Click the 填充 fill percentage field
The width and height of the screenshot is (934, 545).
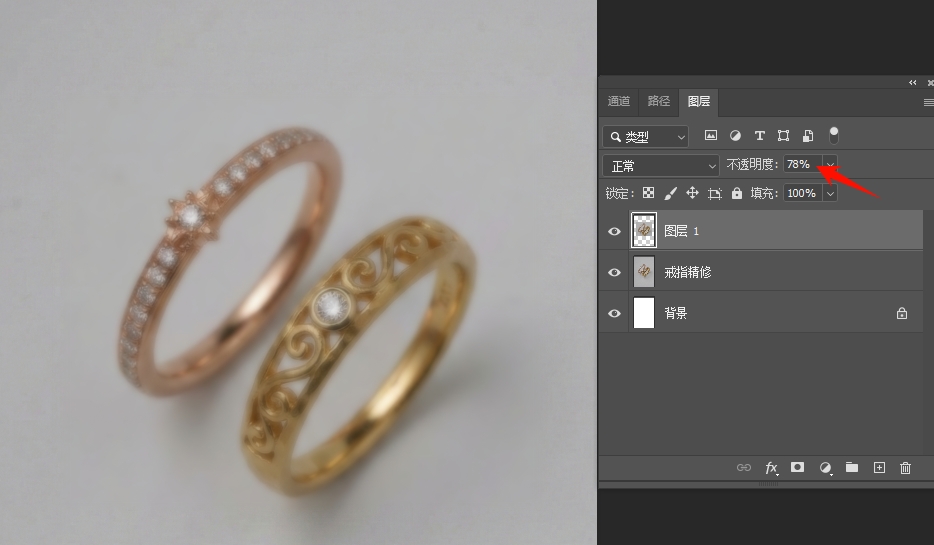(x=800, y=193)
